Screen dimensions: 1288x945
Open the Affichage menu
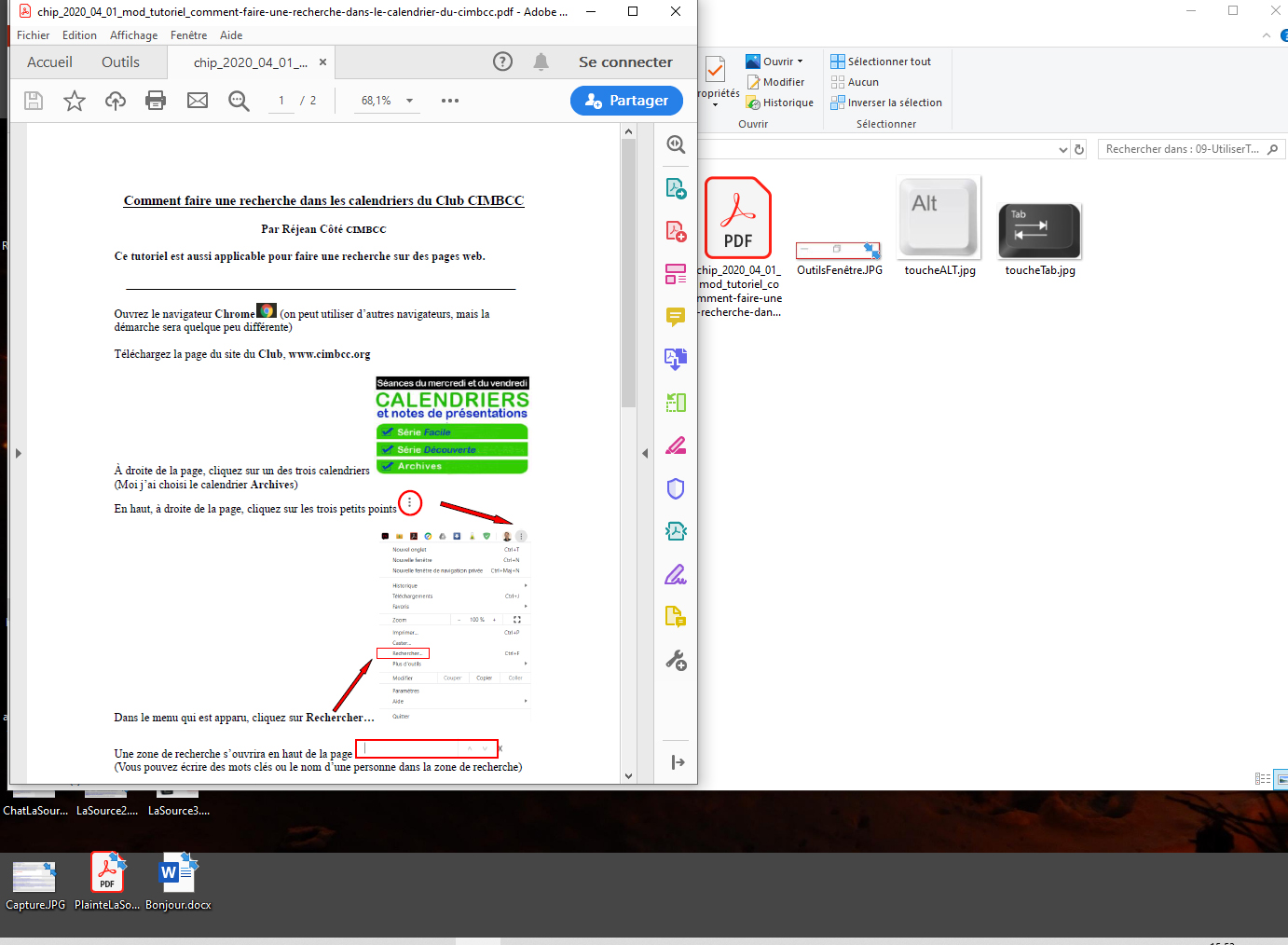[133, 35]
